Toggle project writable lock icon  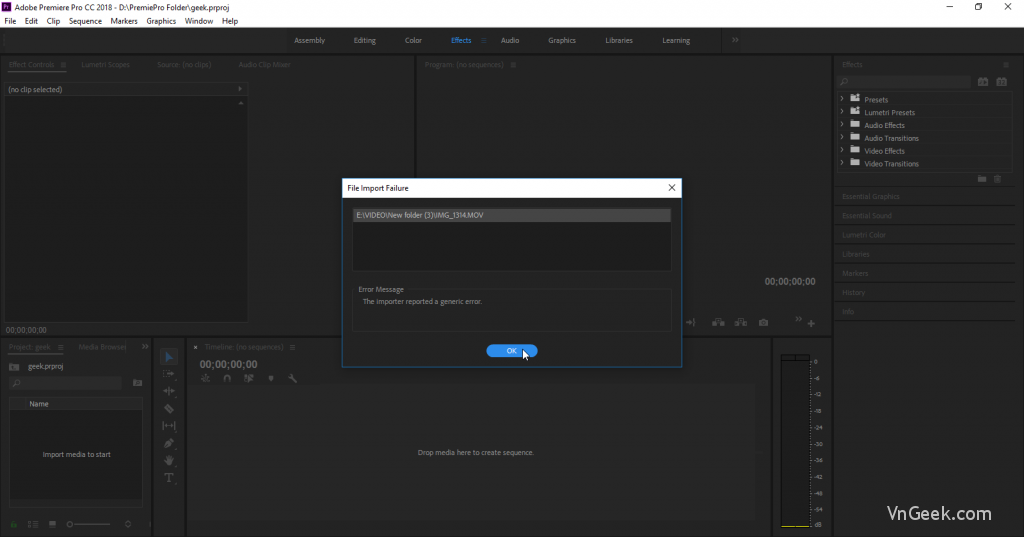14,524
